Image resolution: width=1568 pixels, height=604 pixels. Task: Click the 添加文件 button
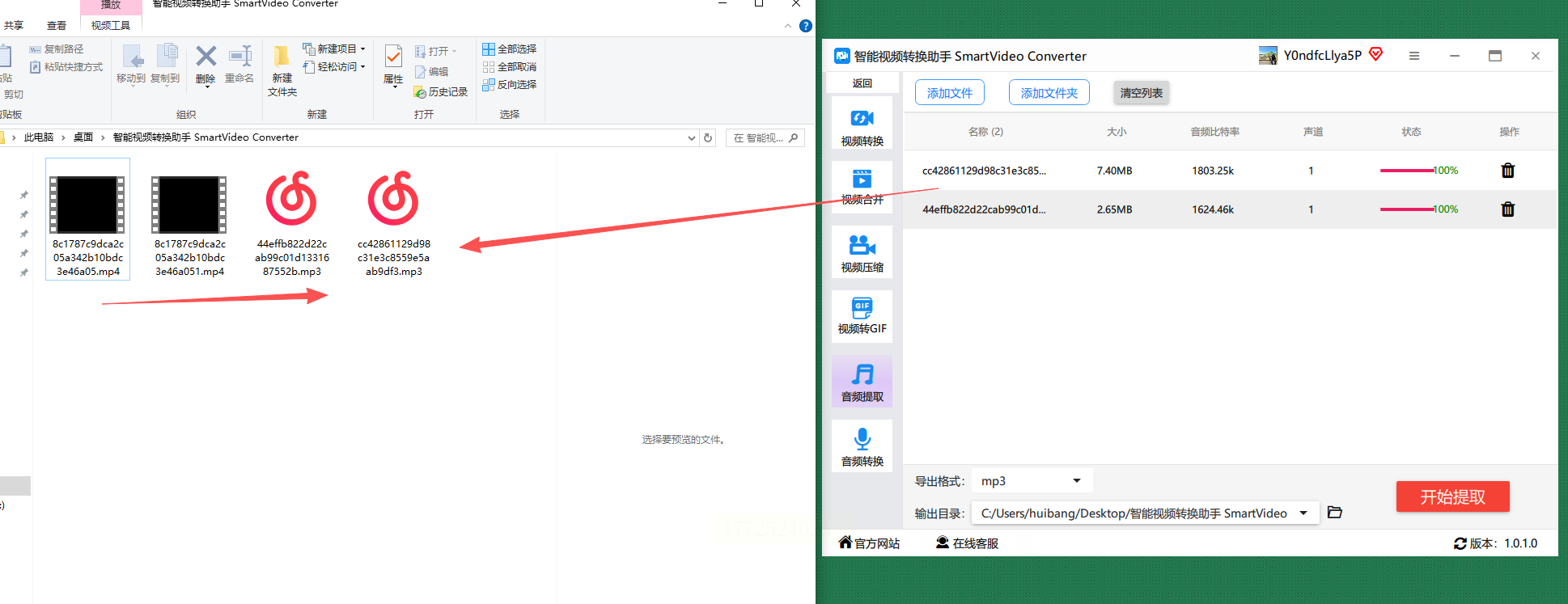click(950, 93)
